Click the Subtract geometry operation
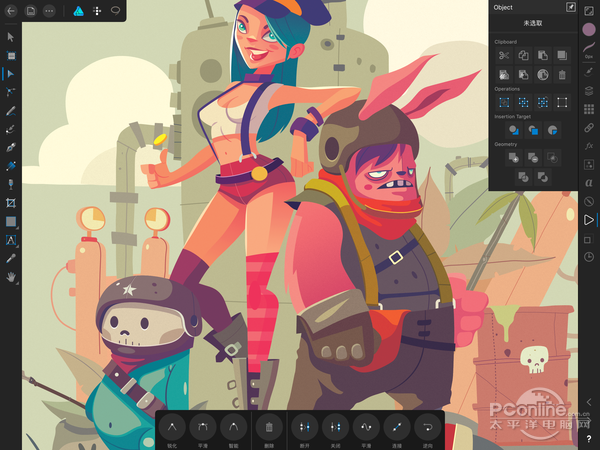Image resolution: width=600 pixels, height=450 pixels. [533, 158]
